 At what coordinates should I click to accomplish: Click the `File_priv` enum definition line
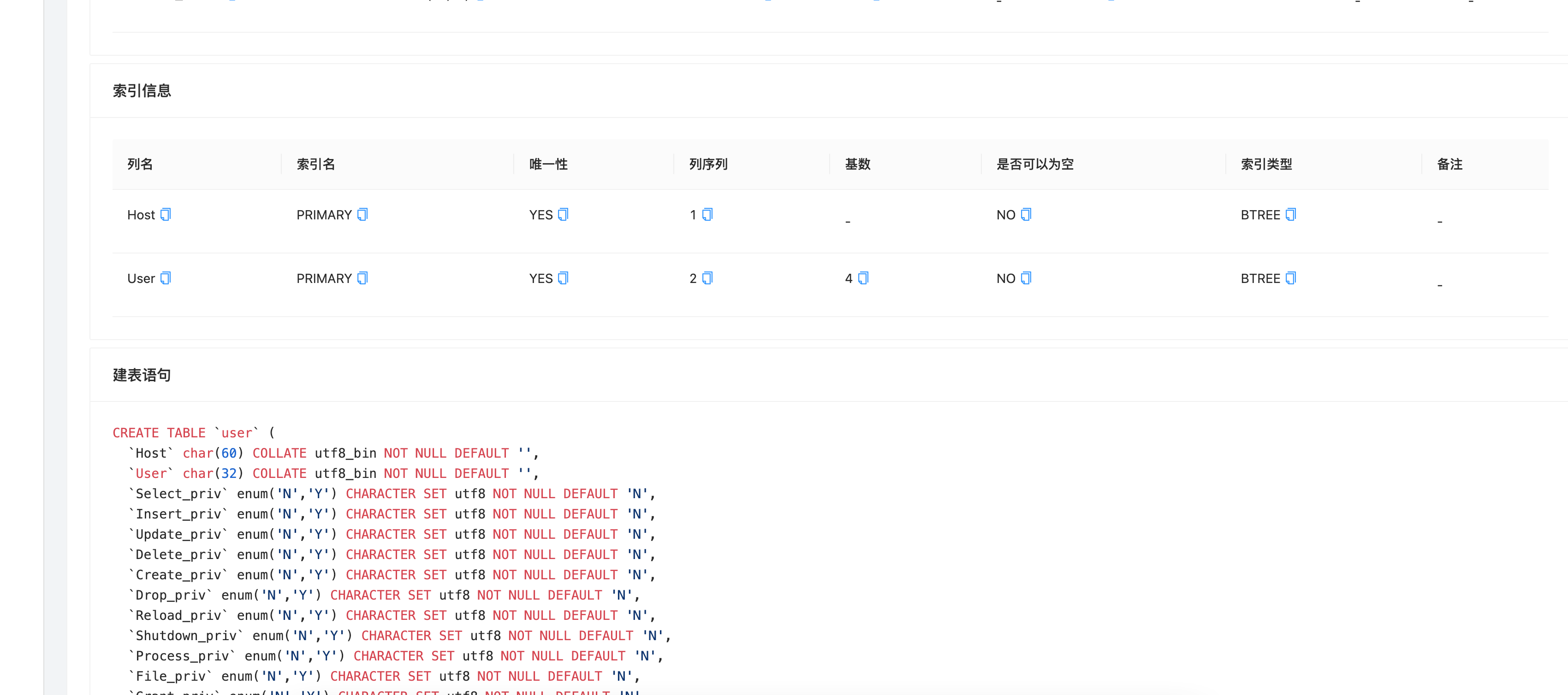tap(384, 676)
